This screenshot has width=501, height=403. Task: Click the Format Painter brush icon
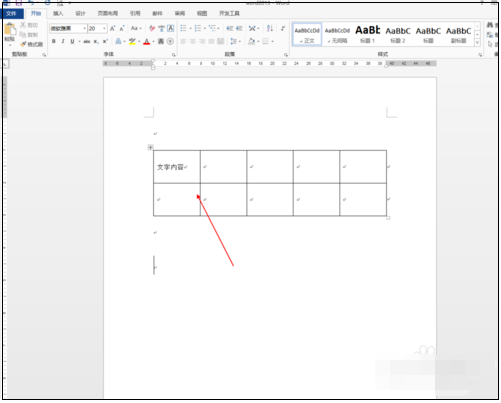[x=23, y=44]
